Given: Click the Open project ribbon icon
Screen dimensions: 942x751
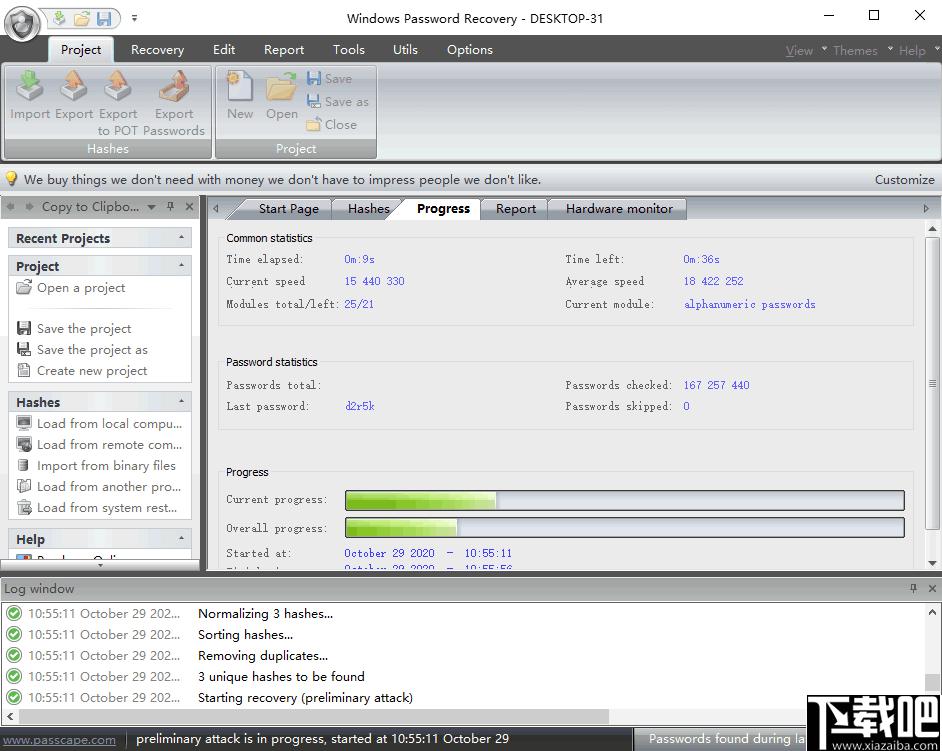Looking at the screenshot, I should click(x=282, y=85).
